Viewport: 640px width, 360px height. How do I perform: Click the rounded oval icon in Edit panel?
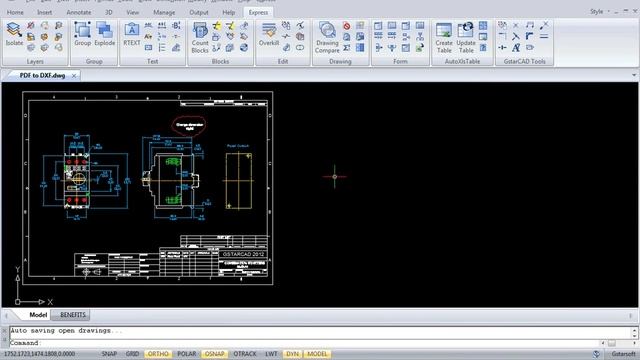click(x=300, y=48)
